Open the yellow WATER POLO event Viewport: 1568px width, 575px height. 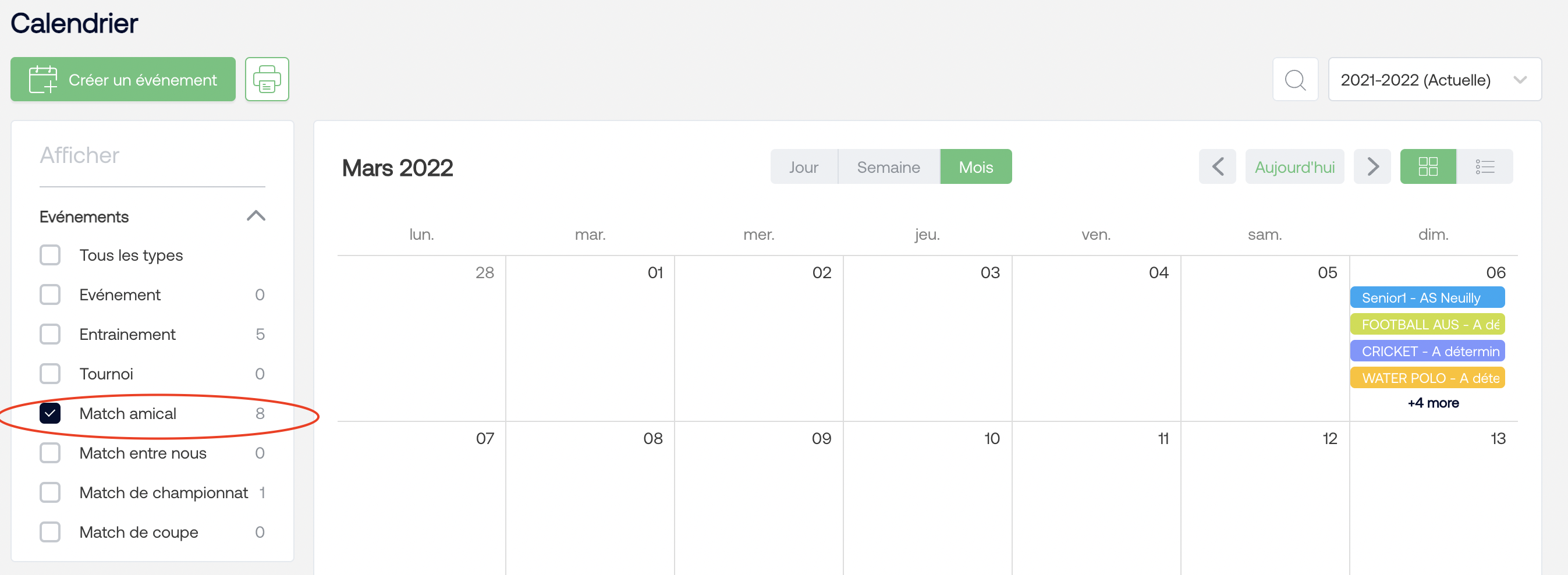click(1427, 378)
